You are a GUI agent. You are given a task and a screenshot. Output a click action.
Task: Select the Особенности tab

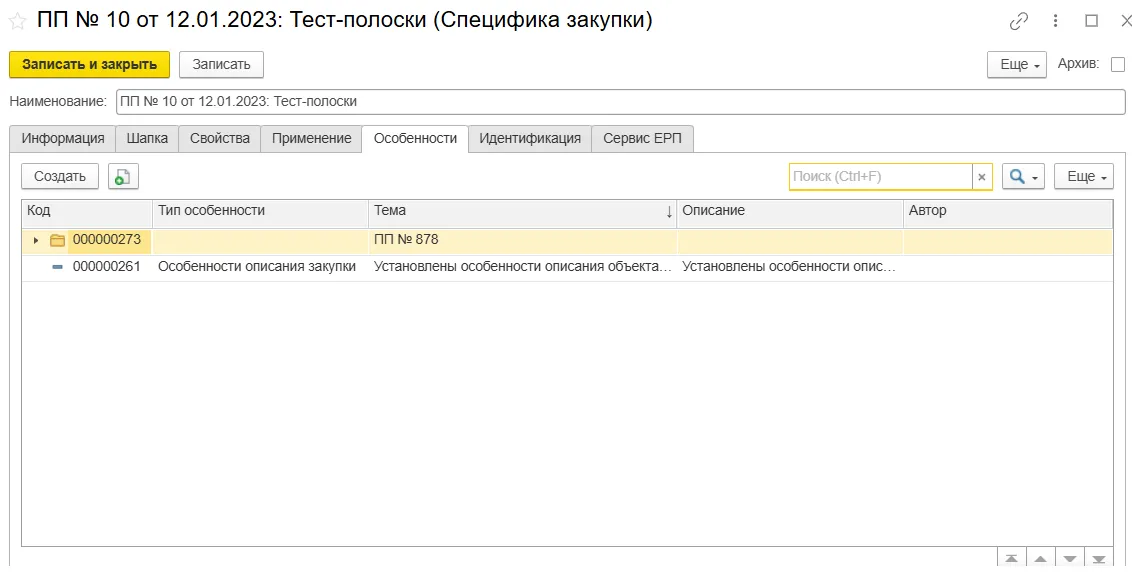pyautogui.click(x=415, y=139)
